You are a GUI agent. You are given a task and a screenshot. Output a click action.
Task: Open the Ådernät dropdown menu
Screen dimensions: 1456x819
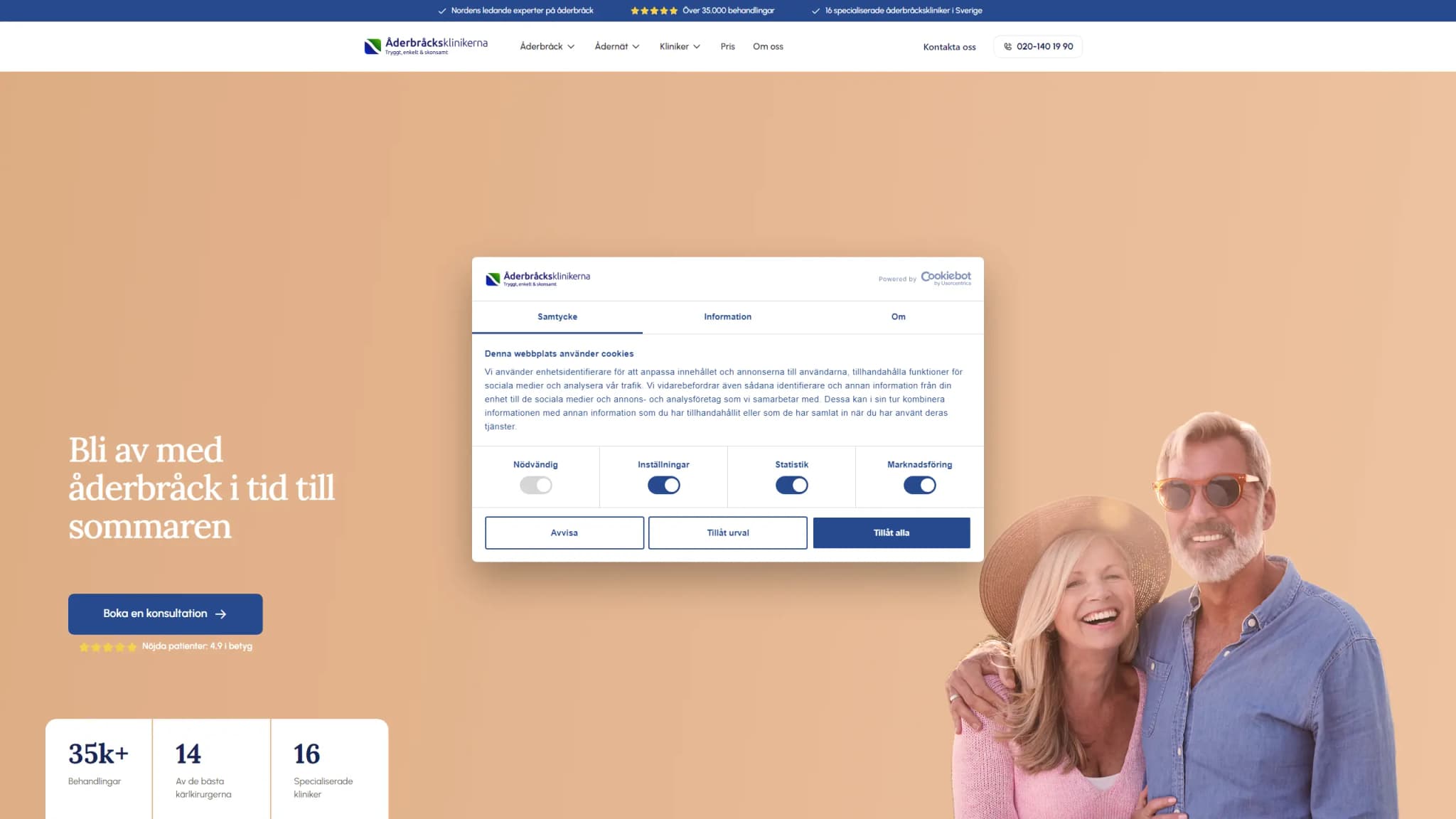[617, 47]
